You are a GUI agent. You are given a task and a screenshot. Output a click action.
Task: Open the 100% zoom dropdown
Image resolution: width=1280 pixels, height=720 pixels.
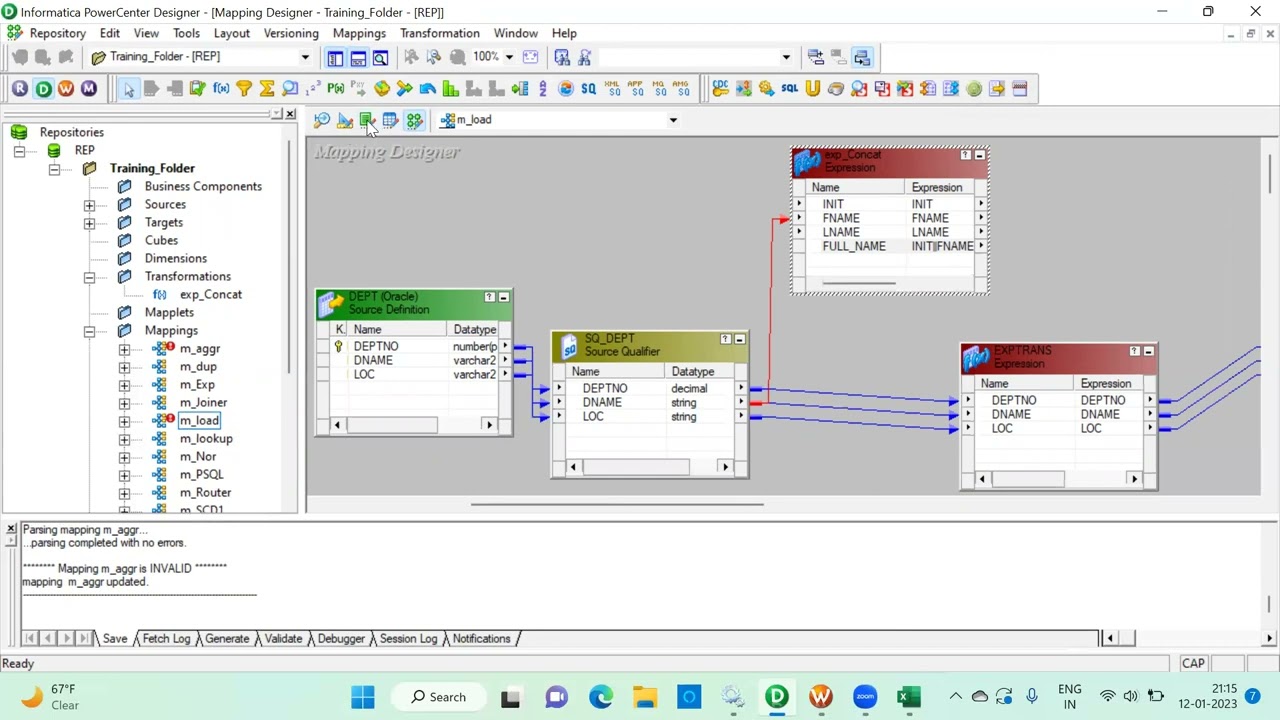click(x=509, y=57)
